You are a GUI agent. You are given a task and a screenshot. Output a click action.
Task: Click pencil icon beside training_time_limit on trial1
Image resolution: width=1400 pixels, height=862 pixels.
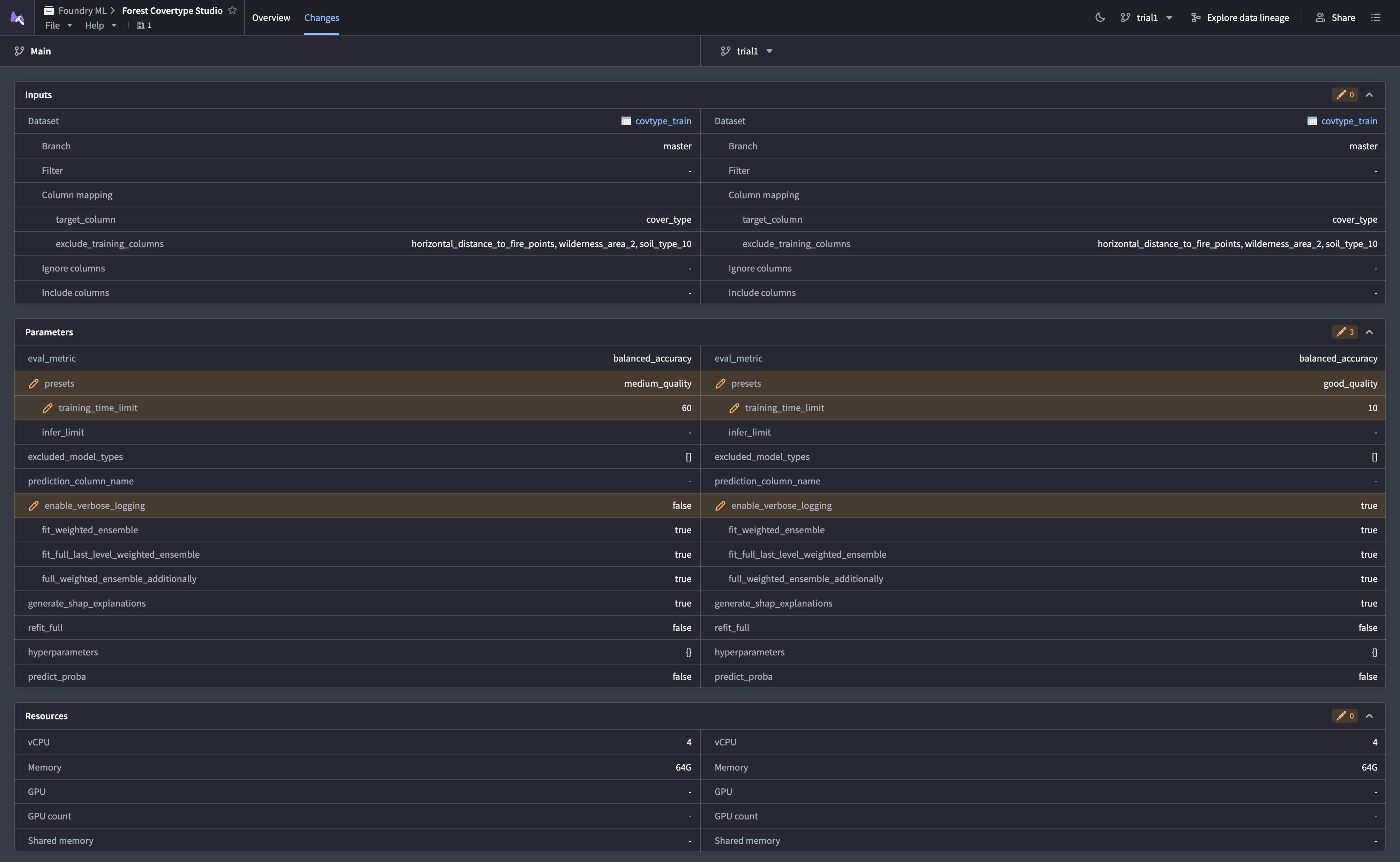(x=734, y=408)
